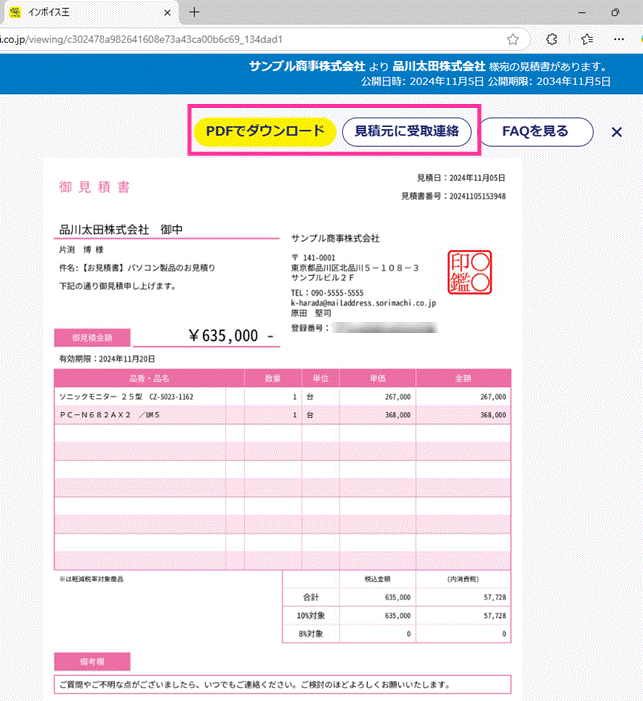Viewport: 643px width, 701px height.
Task: Click the 税込金額 subtotal header
Action: pyautogui.click(x=377, y=579)
